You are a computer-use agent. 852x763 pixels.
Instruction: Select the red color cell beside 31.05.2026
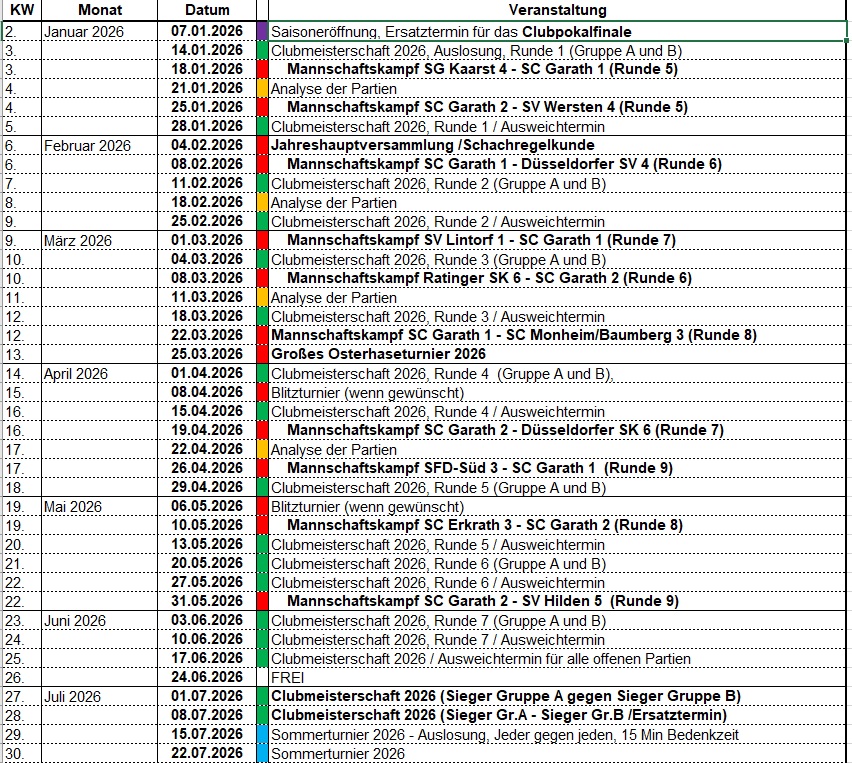[263, 601]
